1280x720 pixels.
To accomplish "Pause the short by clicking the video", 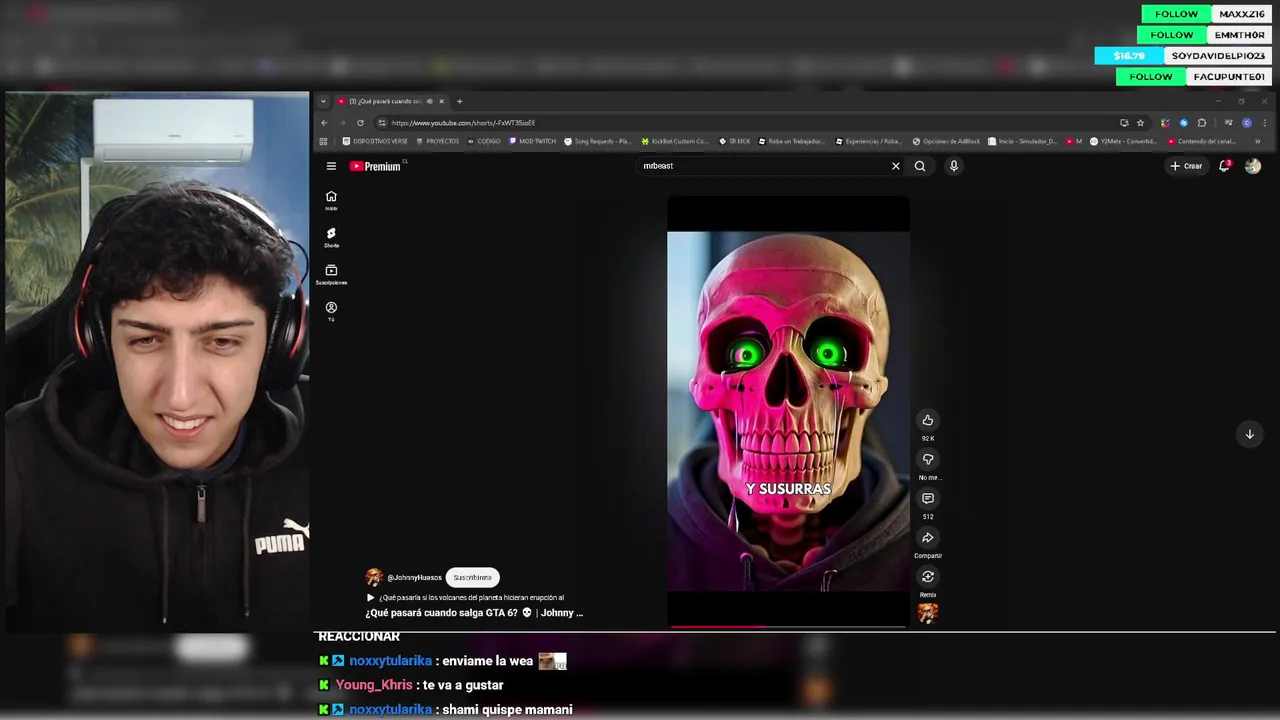I will point(788,411).
